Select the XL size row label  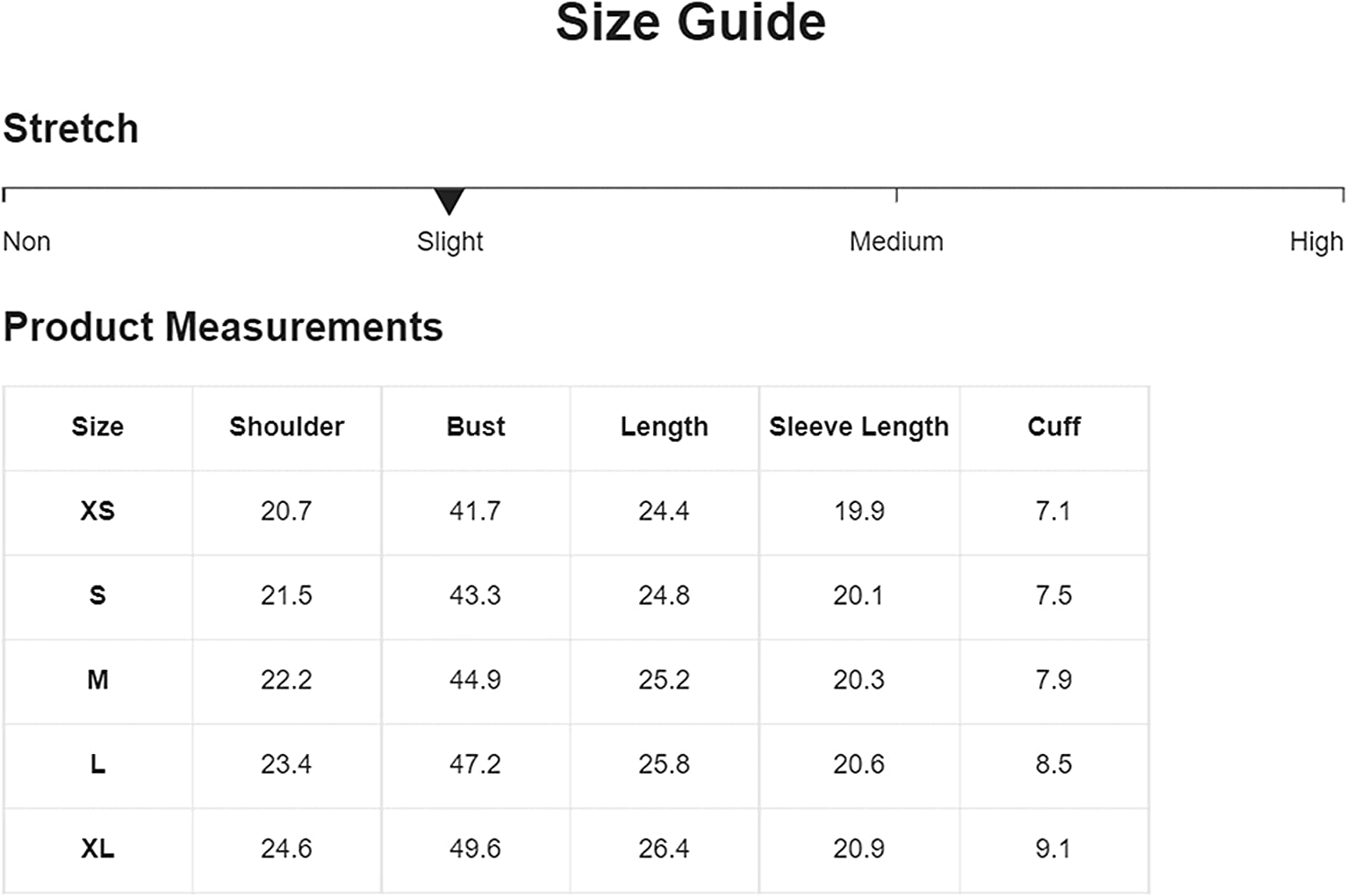[98, 848]
